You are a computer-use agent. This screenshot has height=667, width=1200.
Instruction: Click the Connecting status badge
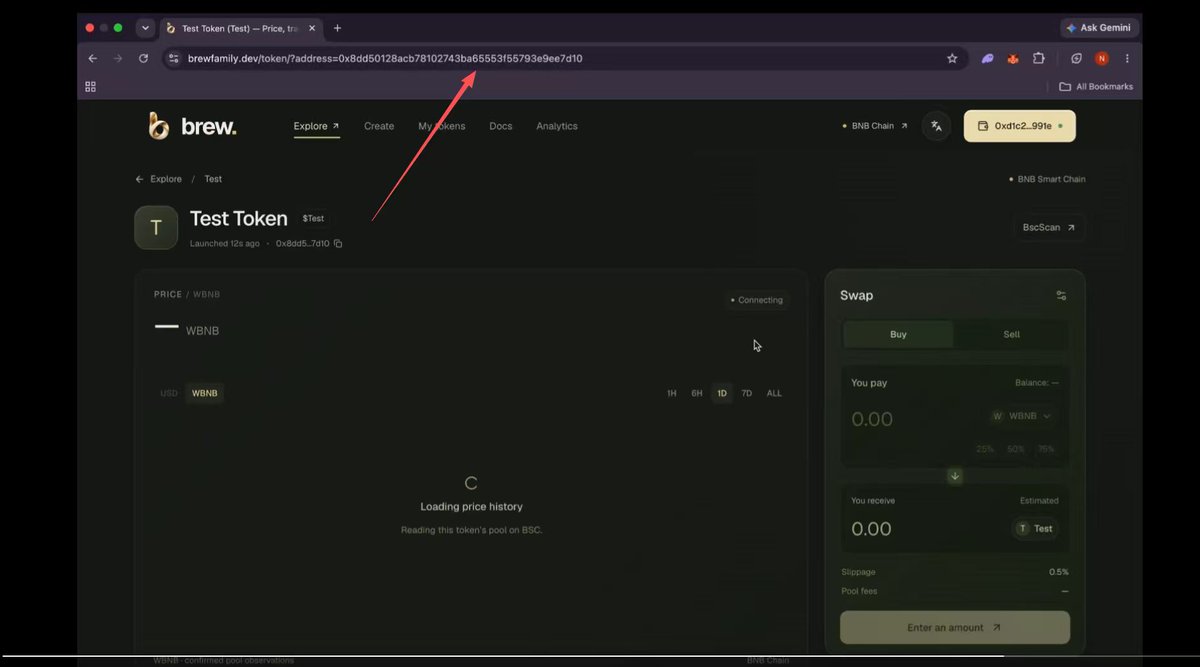pos(757,300)
